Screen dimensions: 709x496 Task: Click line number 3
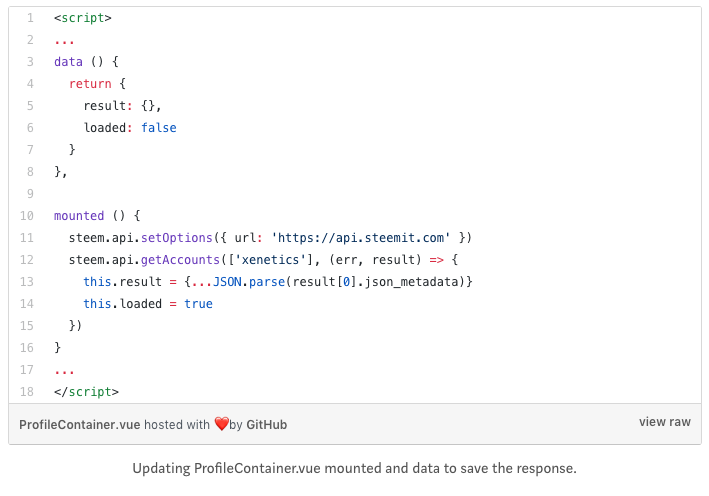30,61
